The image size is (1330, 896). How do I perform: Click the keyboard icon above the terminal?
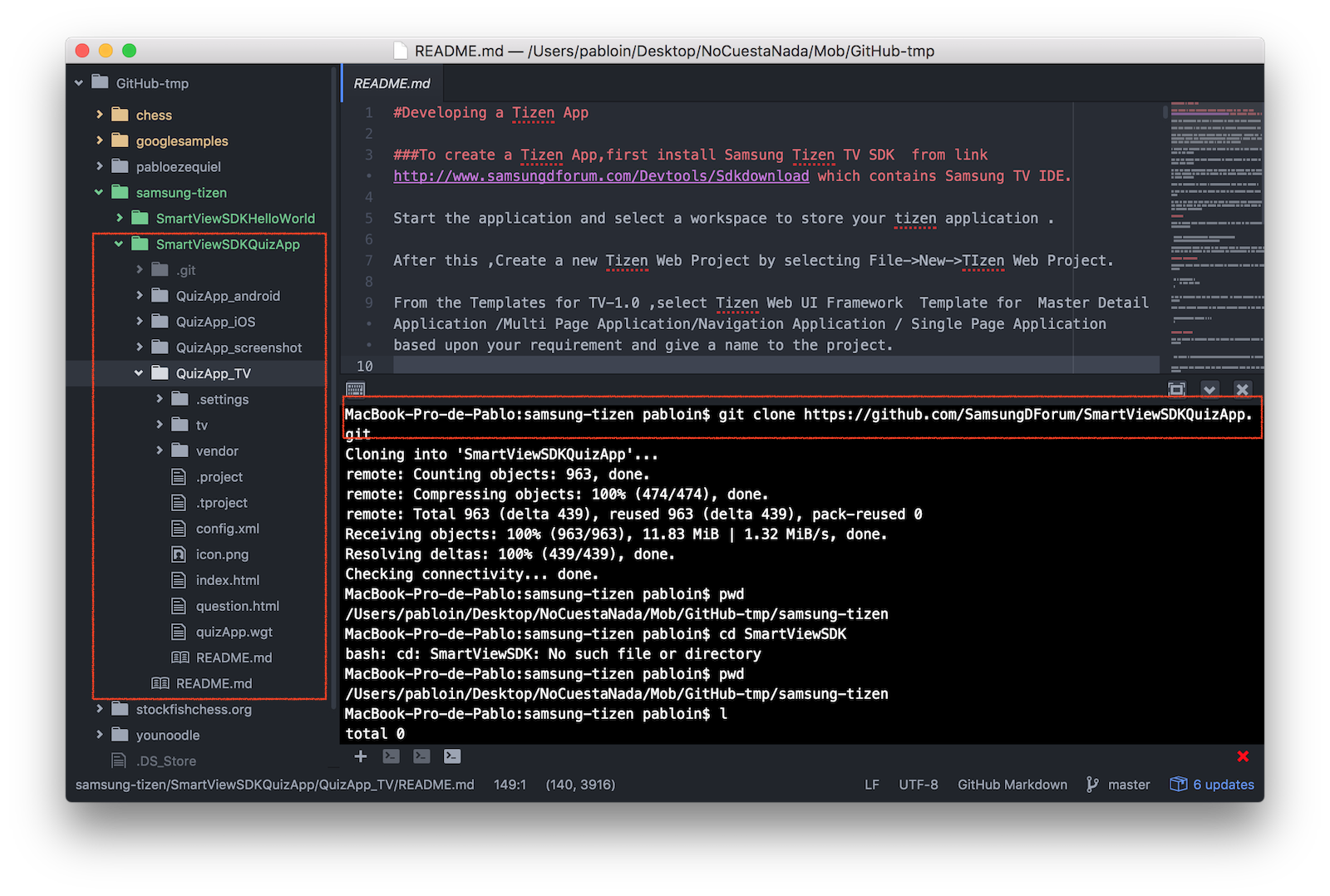click(355, 389)
